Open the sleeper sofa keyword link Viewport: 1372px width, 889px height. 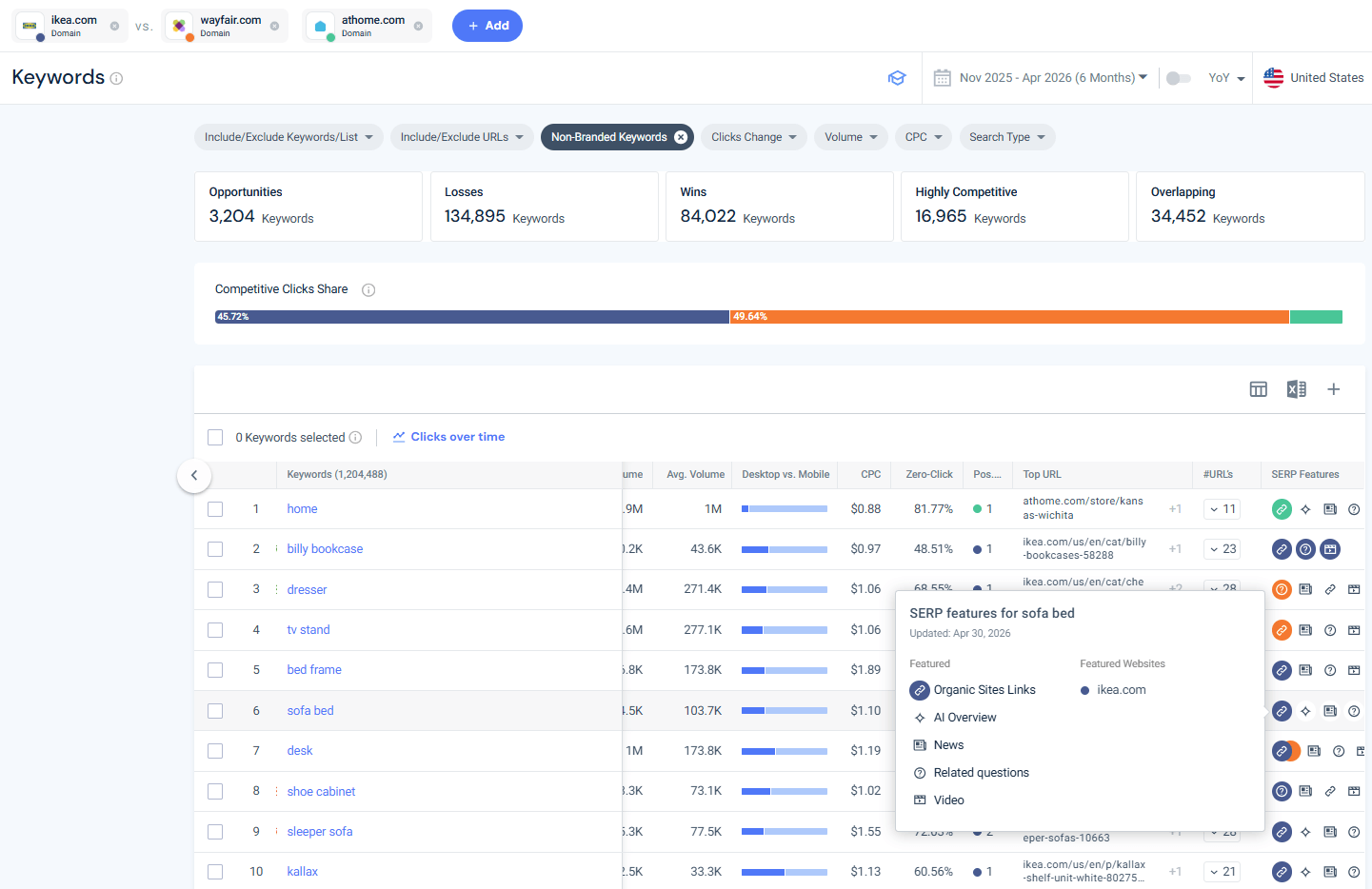click(320, 832)
